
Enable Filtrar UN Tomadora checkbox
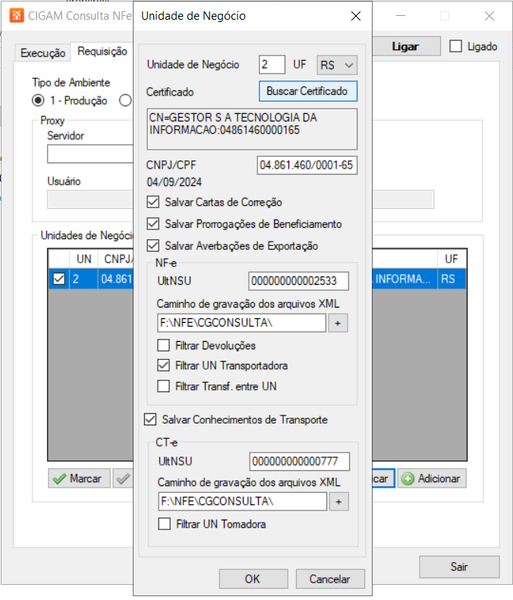point(164,524)
